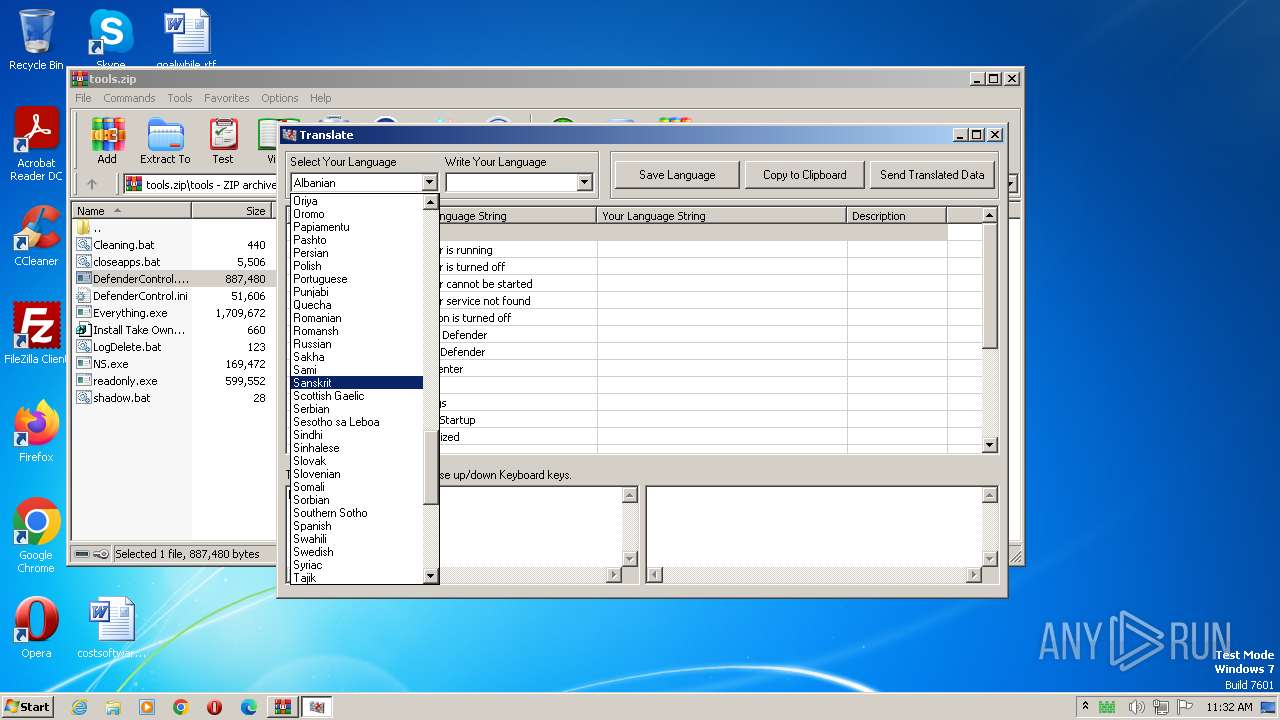Click the Opera icon in taskbar
This screenshot has height=720, width=1280.
[x=215, y=707]
